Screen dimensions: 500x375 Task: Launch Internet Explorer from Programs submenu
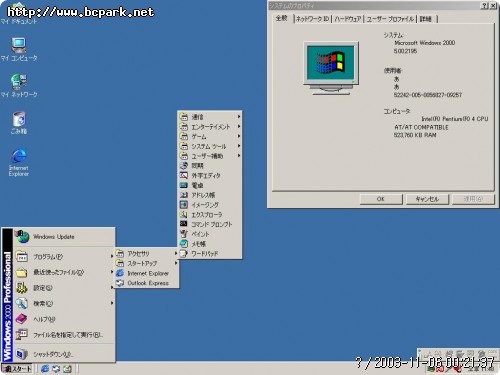pos(147,273)
